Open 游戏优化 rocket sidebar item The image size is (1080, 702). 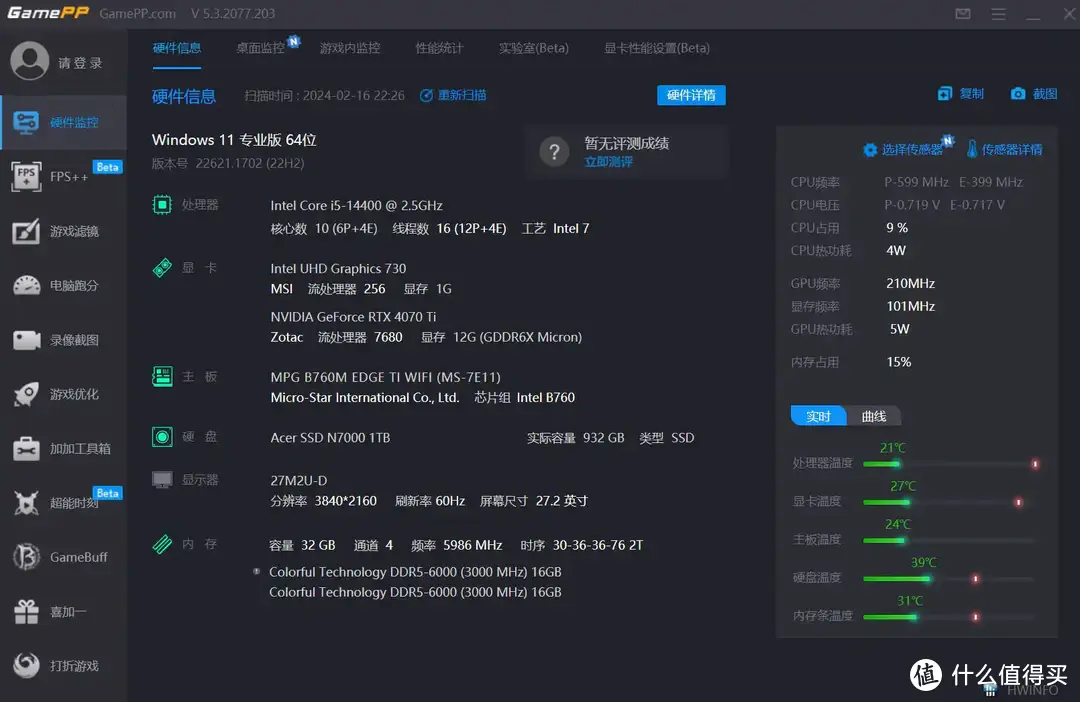pyautogui.click(x=63, y=394)
